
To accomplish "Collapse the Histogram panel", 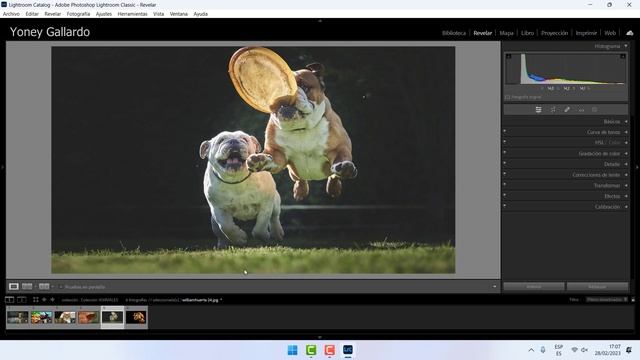I will point(626,46).
